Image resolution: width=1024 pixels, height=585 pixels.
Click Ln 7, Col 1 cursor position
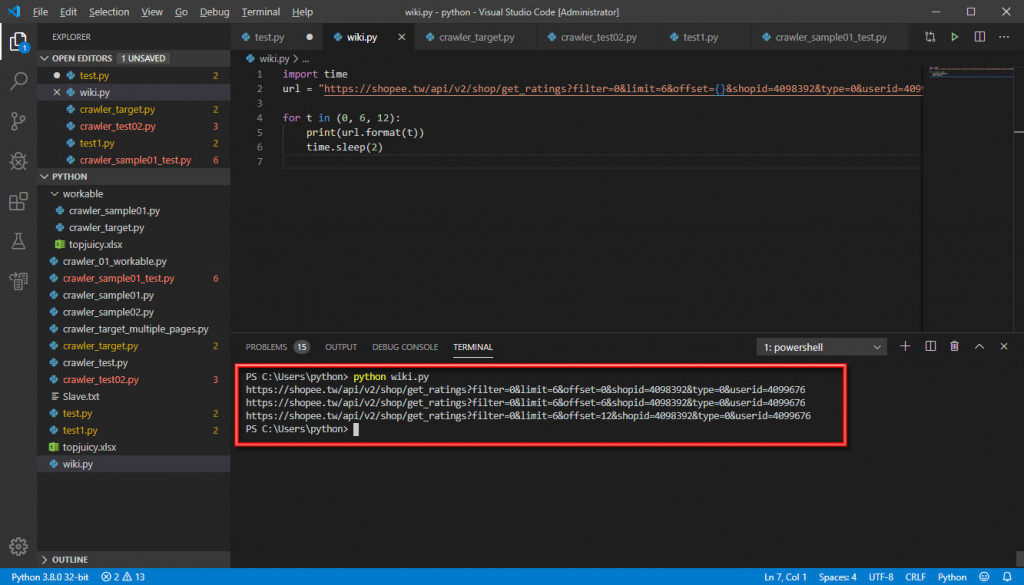click(785, 577)
